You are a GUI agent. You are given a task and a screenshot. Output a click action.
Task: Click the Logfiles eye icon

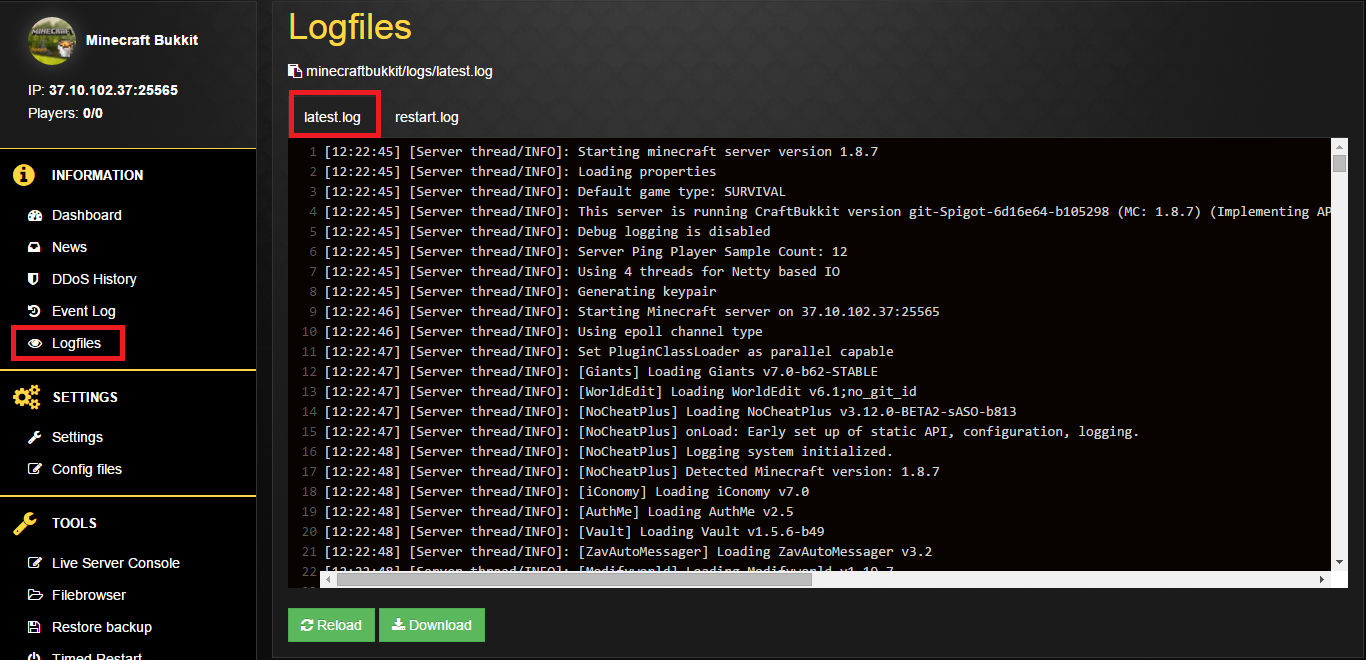[35, 343]
